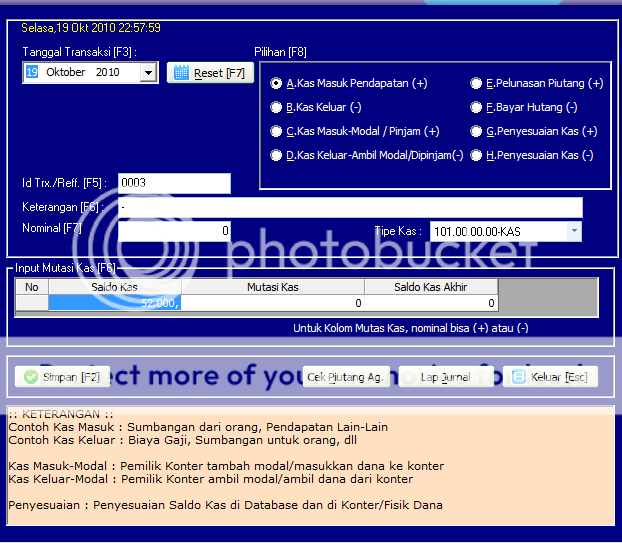Click the Simpan [F2] button label

[x=71, y=377]
